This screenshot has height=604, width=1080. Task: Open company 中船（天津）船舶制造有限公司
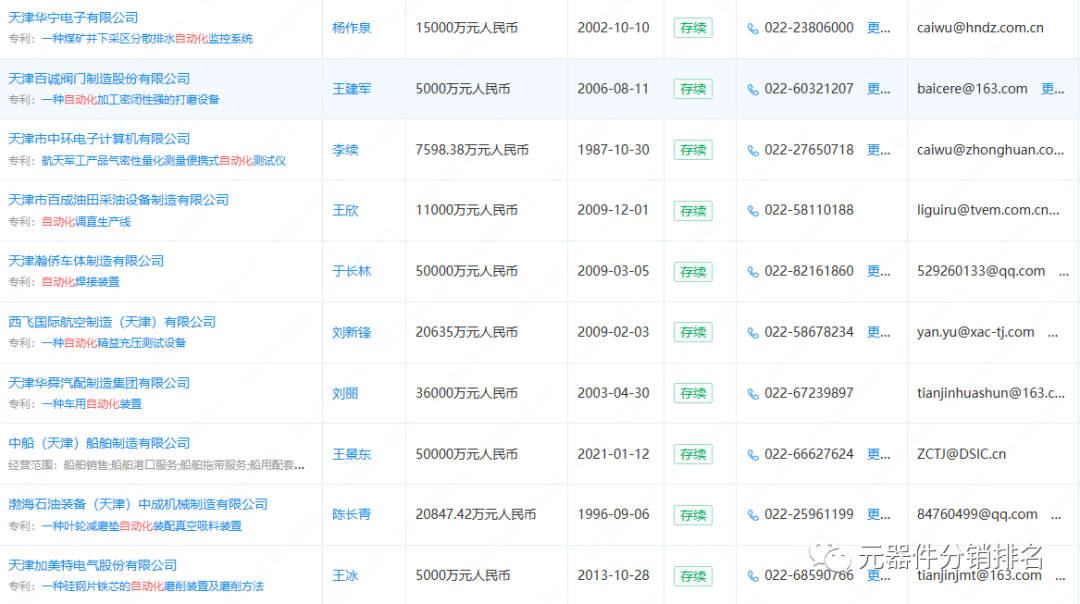click(x=98, y=444)
